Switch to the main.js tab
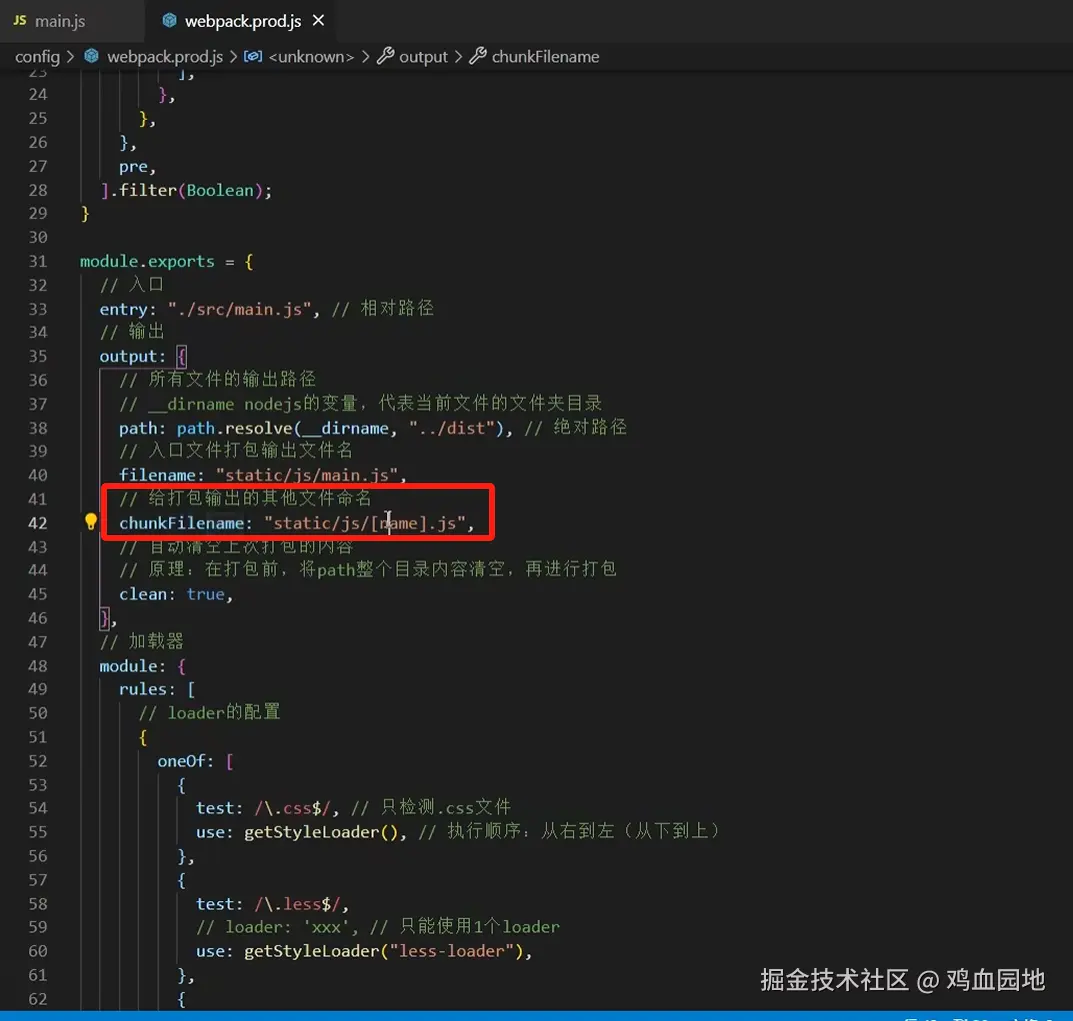The height and width of the screenshot is (1021, 1073). coord(60,21)
